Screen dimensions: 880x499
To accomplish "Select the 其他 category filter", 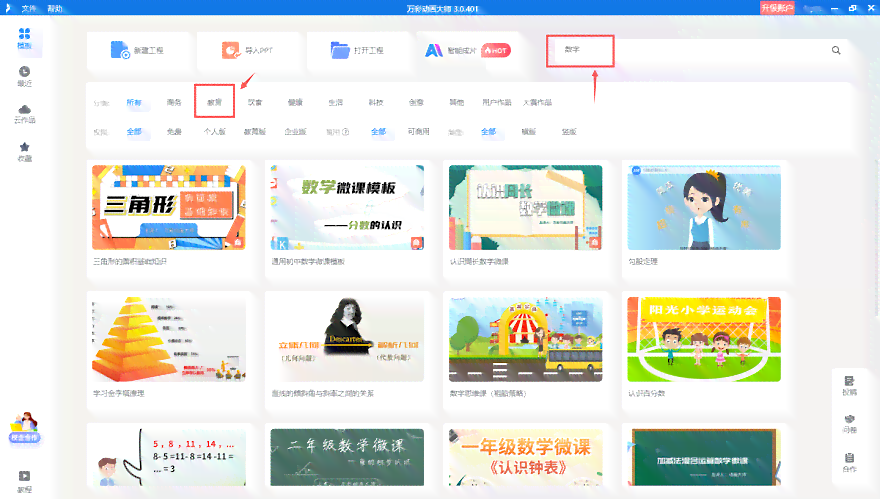I will click(457, 102).
